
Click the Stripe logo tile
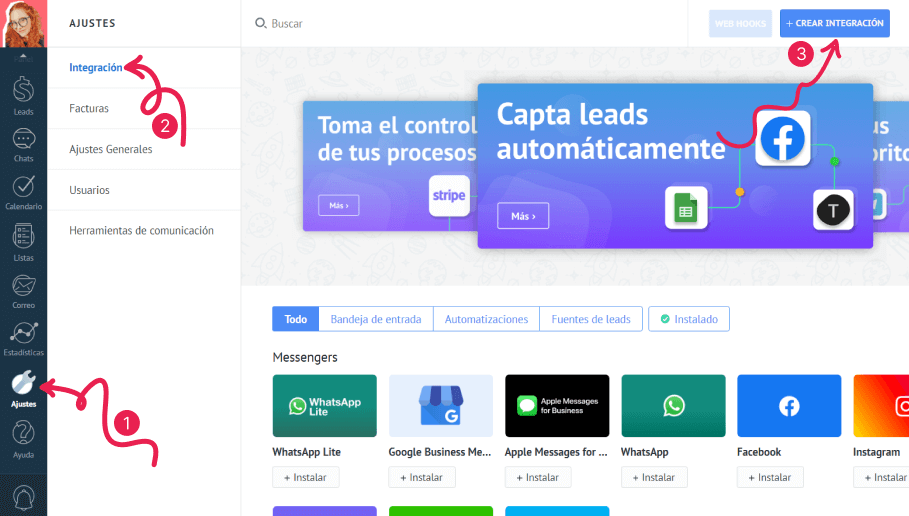click(449, 195)
